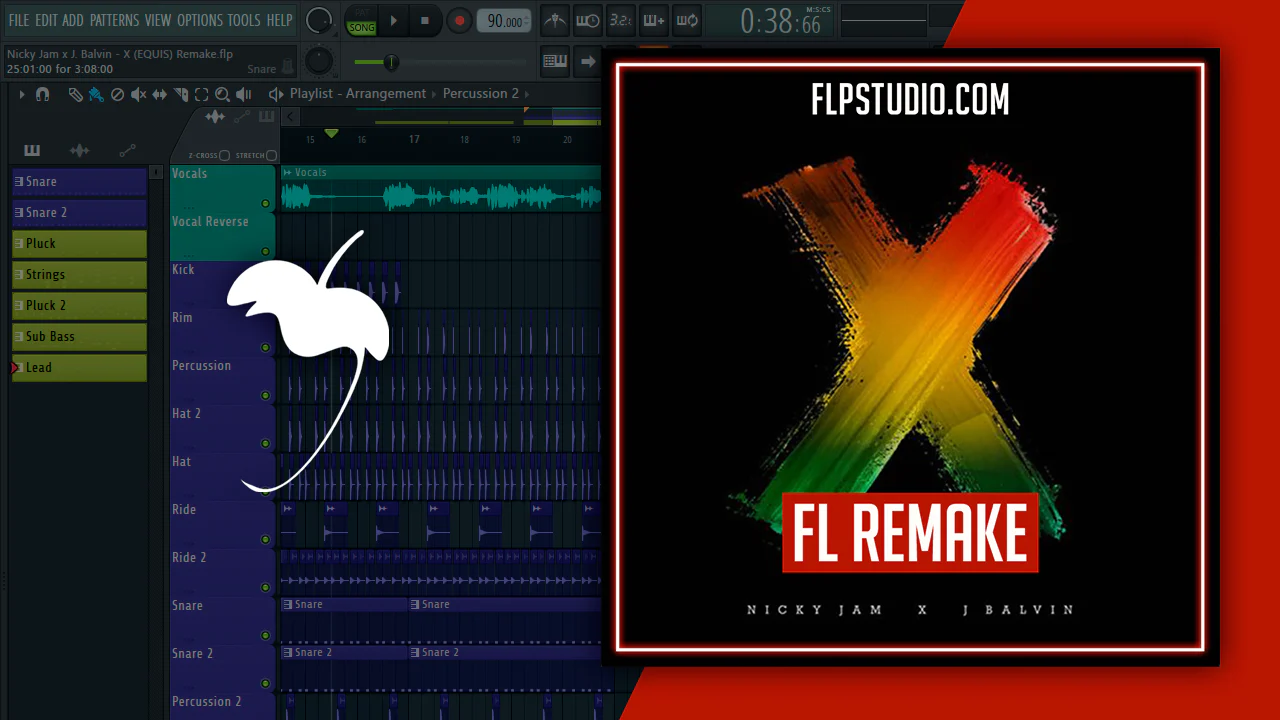The height and width of the screenshot is (720, 1280).
Task: Mute the Ride track
Action: click(265, 540)
